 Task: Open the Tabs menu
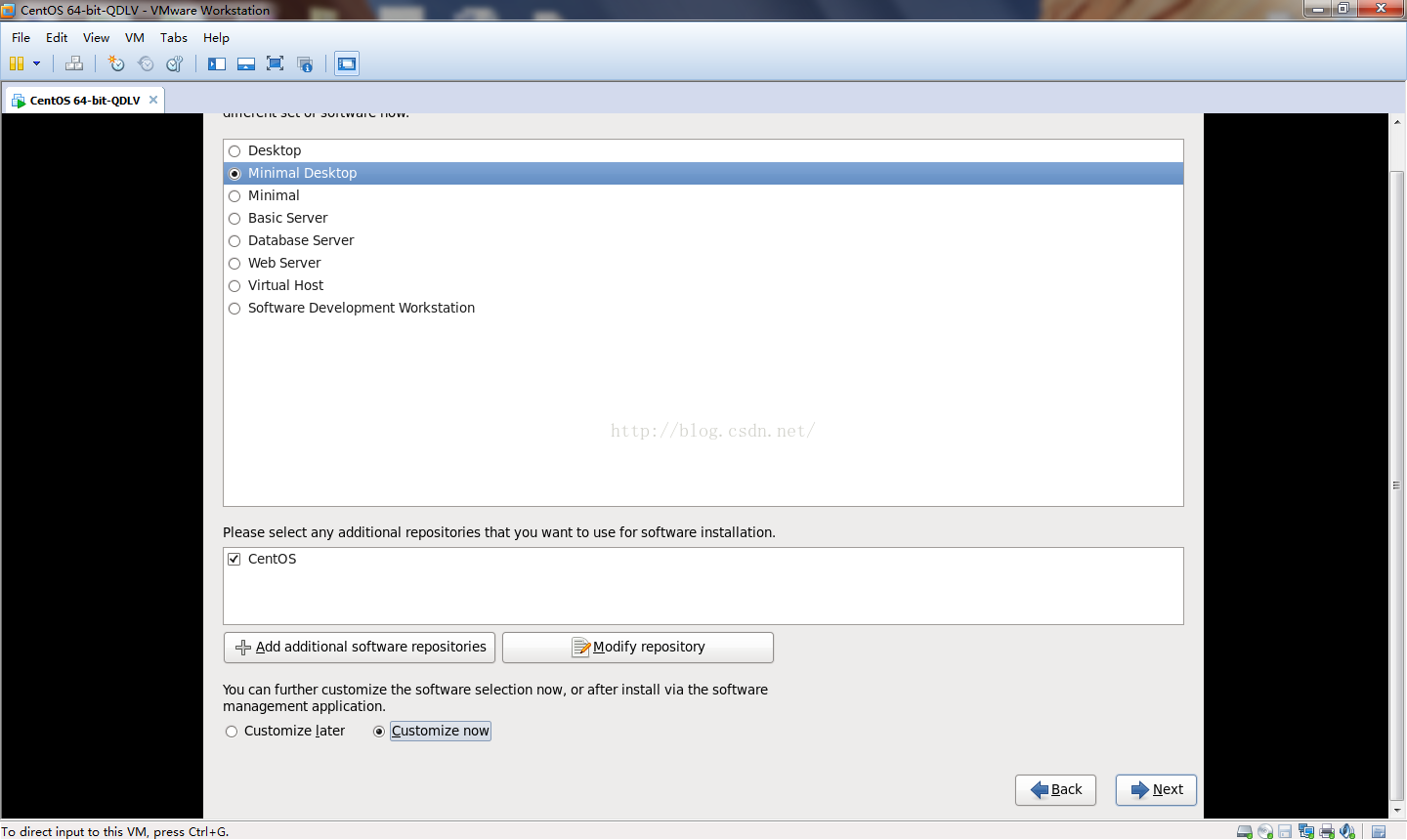174,37
